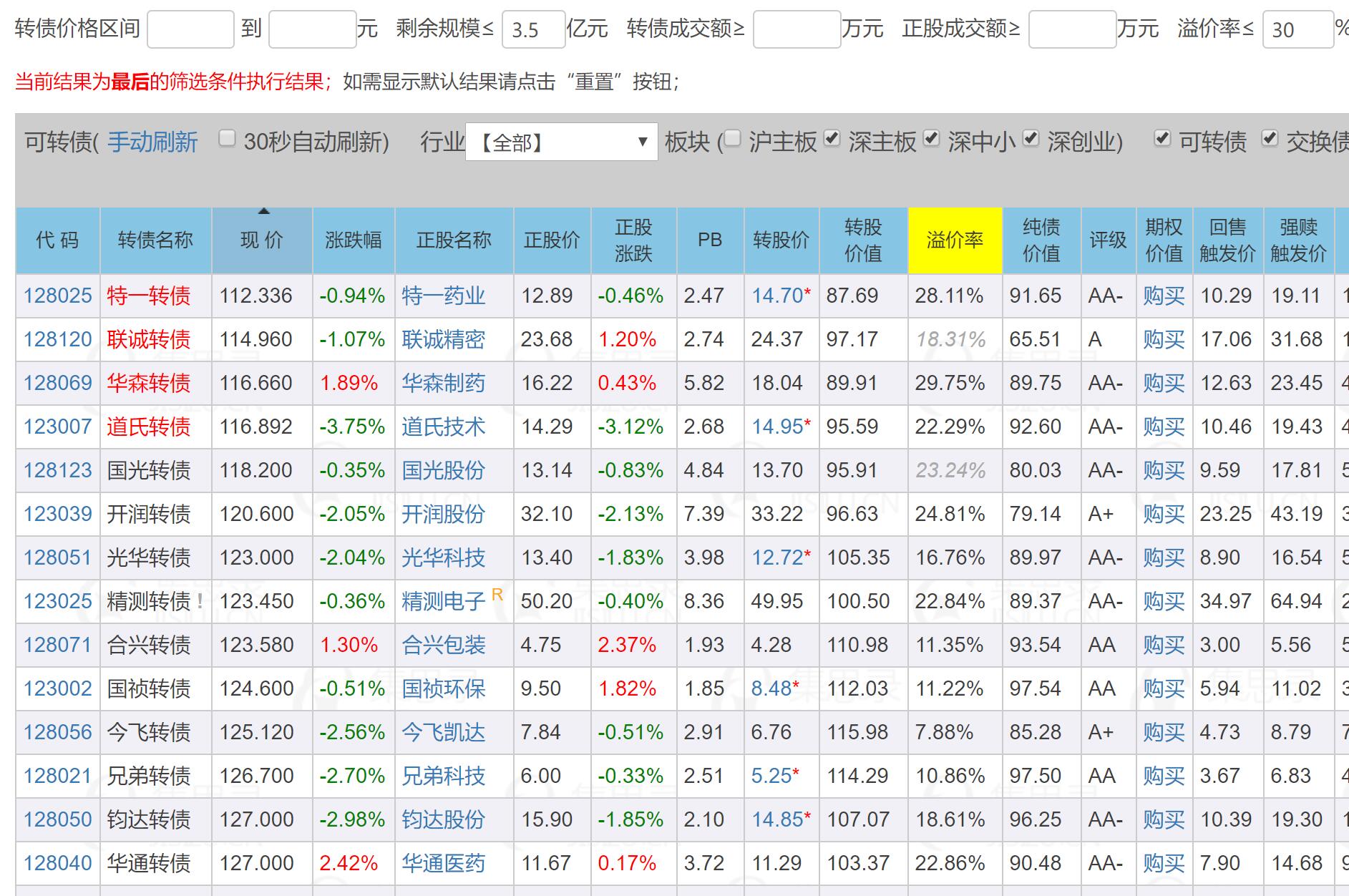Screen dimensions: 1349x896
Task: Sort by the 现价 column header
Action: coord(262,240)
